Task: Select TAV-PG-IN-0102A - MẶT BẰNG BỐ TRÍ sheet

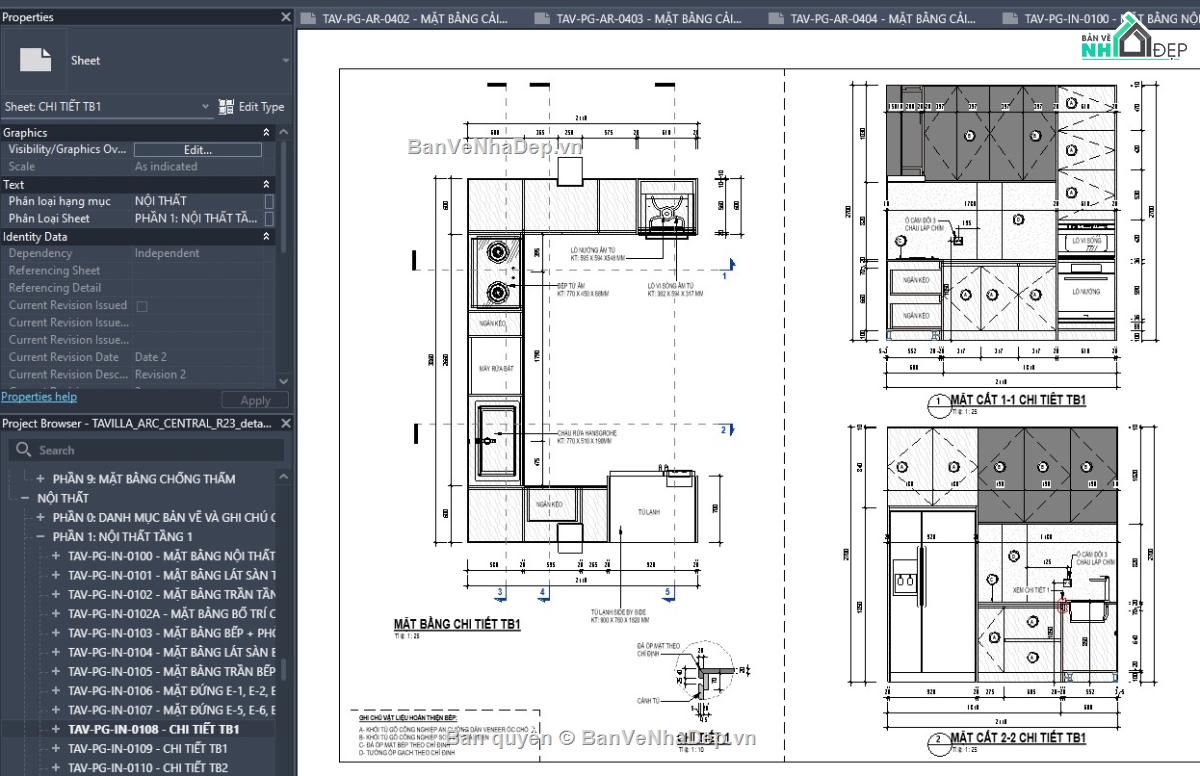Action: pos(172,614)
